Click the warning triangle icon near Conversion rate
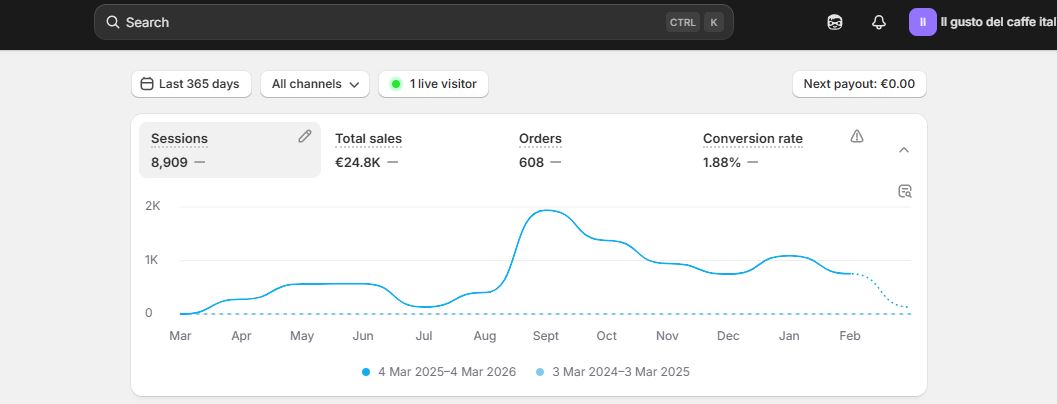Screen dimensions: 1057x404 [857, 136]
